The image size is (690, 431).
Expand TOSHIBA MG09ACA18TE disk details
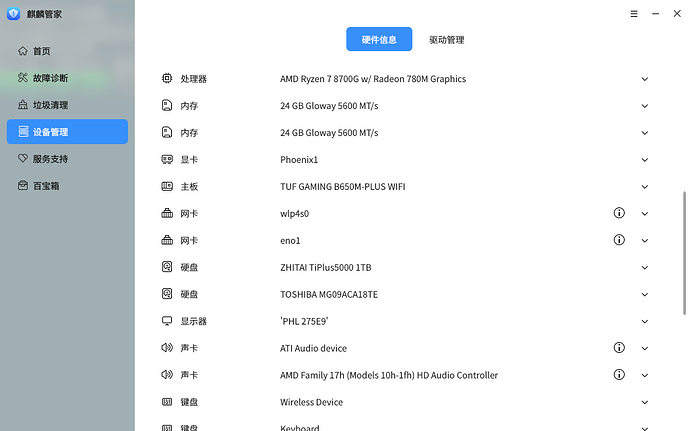click(x=645, y=295)
